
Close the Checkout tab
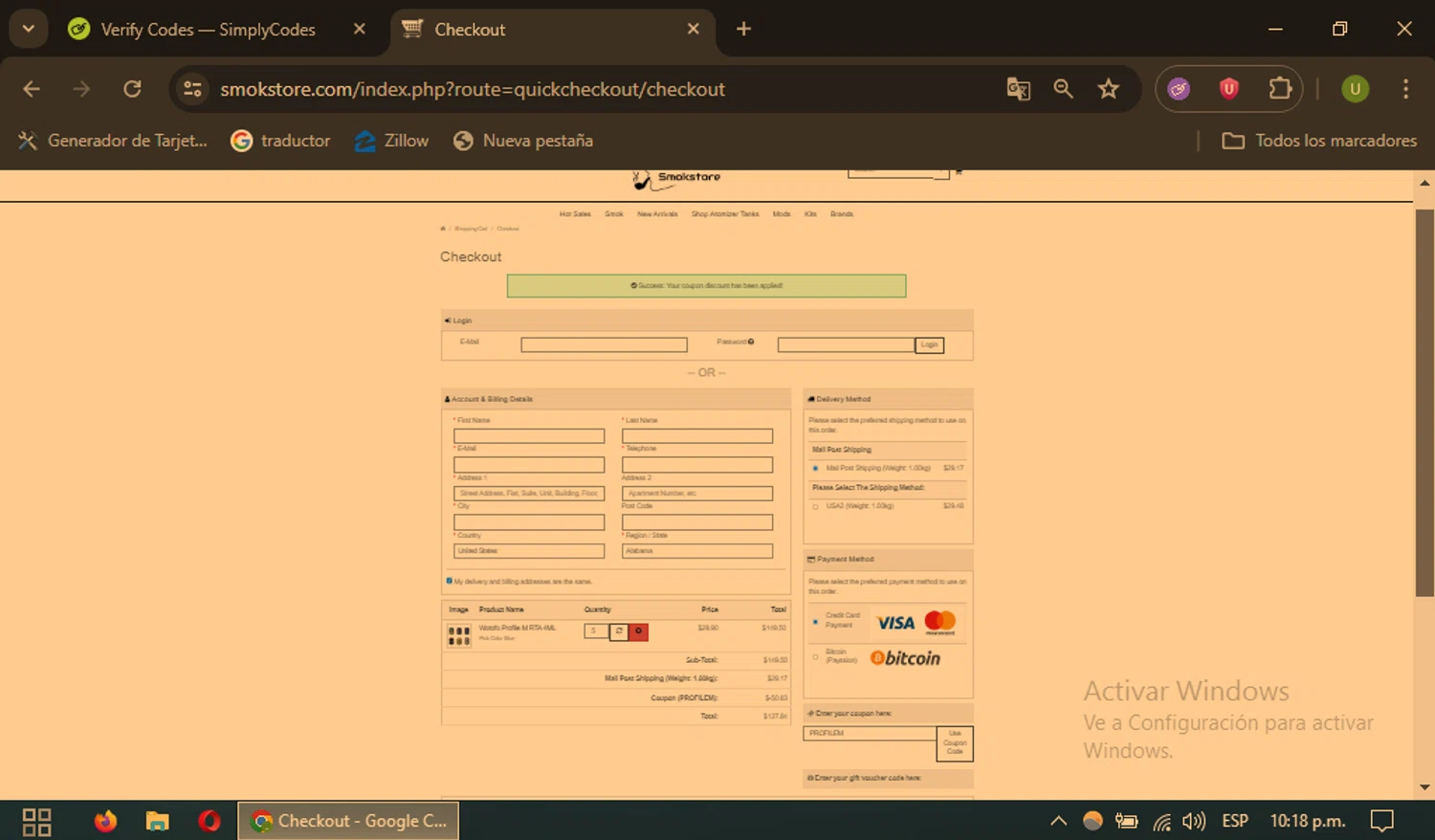pyautogui.click(x=693, y=29)
